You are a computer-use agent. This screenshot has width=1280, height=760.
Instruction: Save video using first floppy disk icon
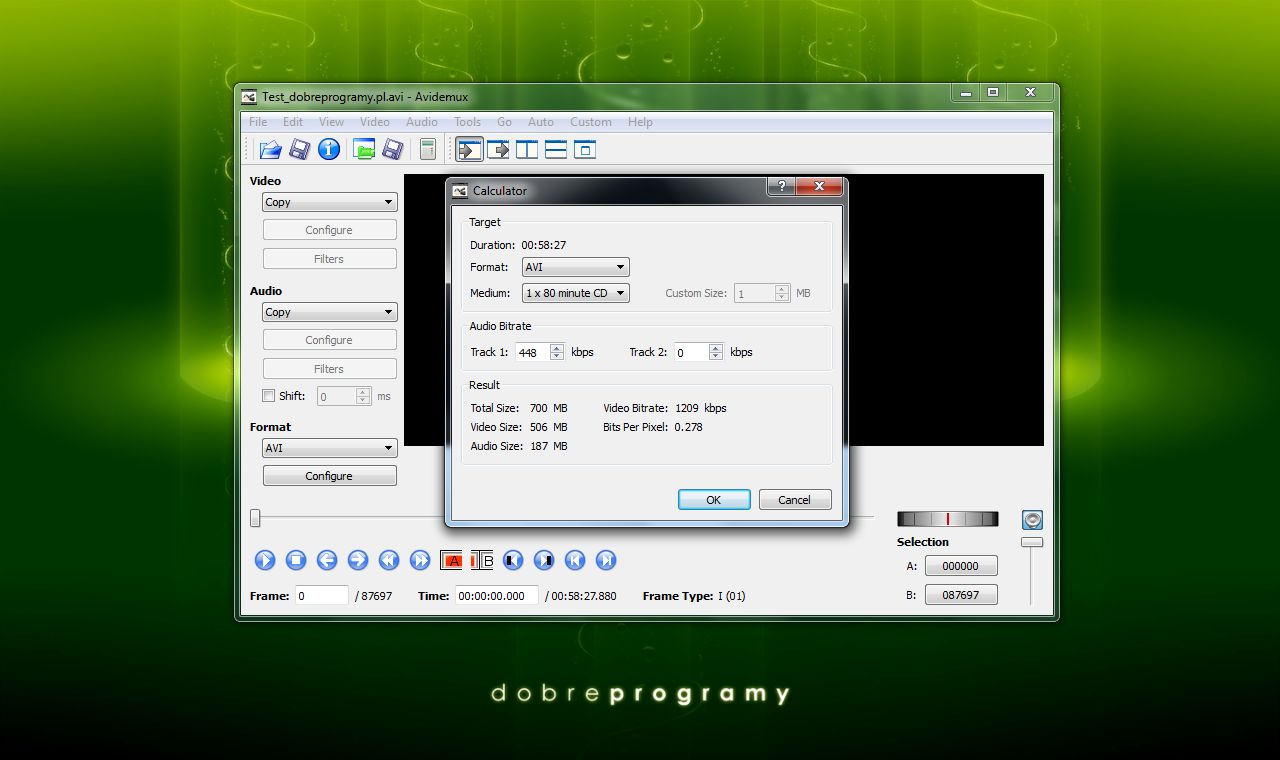click(299, 150)
